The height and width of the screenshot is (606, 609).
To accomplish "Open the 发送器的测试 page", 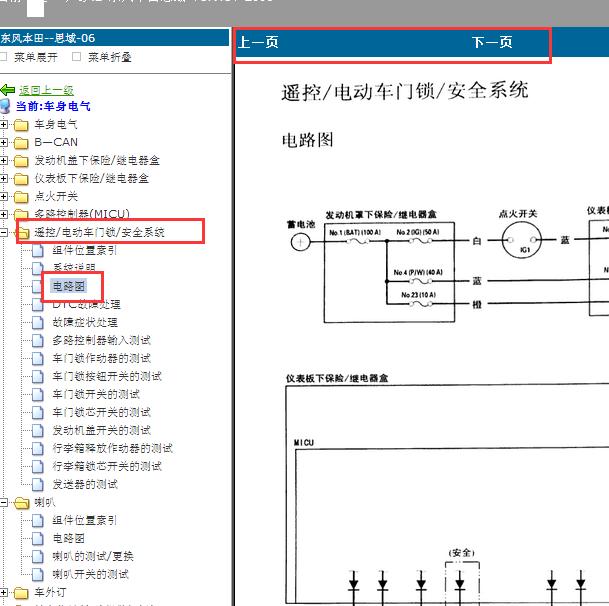I will (x=85, y=484).
